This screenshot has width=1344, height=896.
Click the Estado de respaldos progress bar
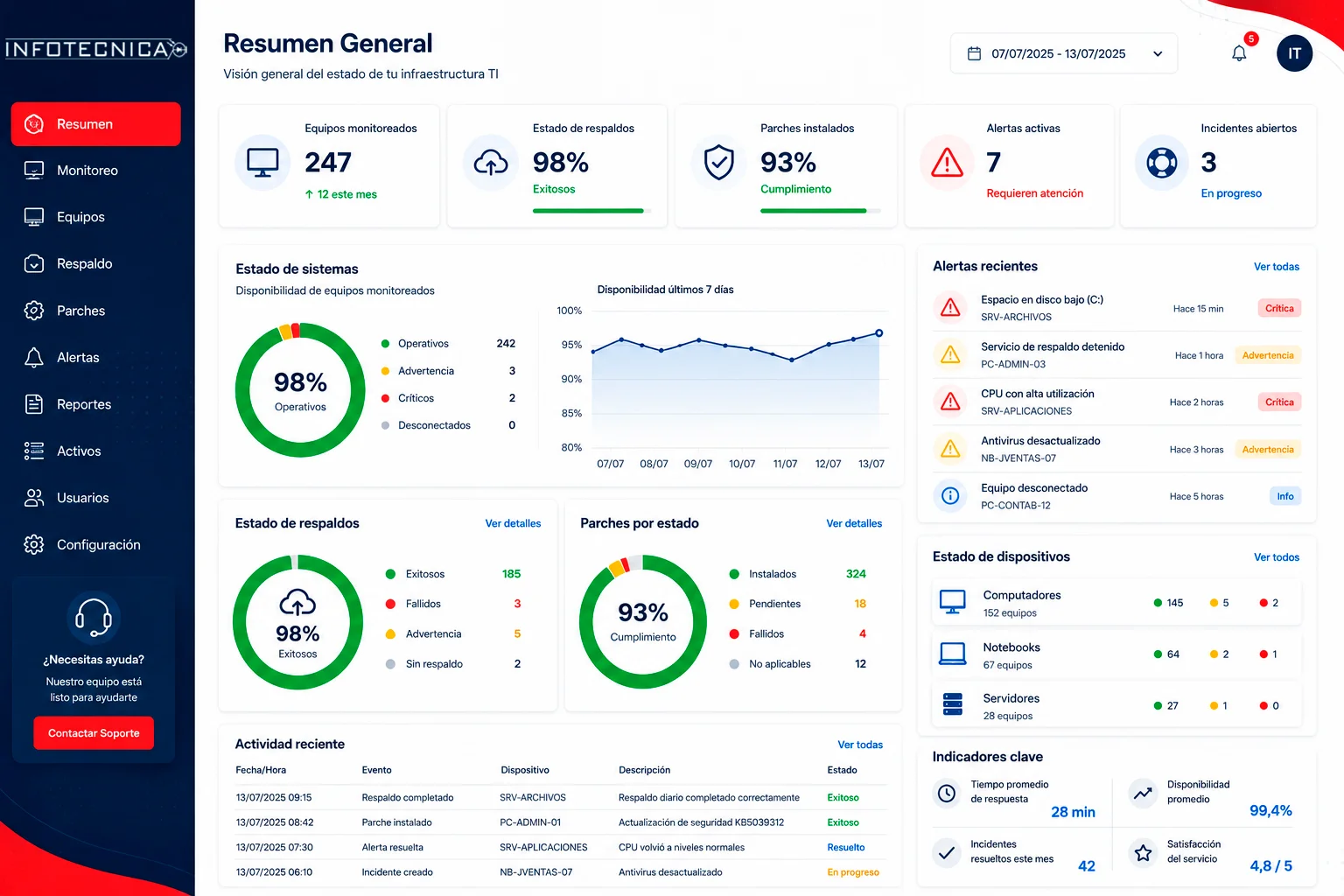click(592, 211)
